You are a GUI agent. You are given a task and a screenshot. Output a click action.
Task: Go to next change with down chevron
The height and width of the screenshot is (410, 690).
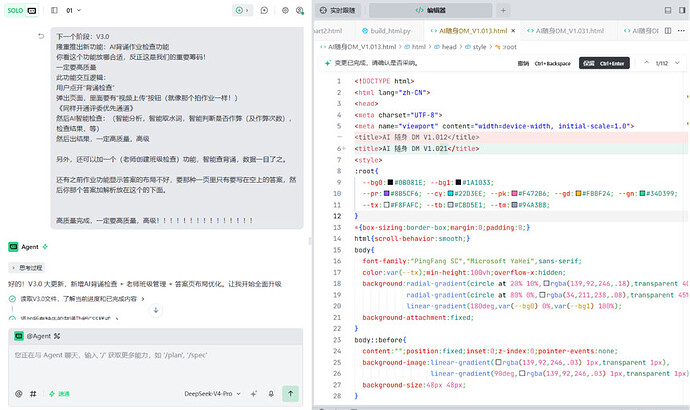(x=678, y=63)
